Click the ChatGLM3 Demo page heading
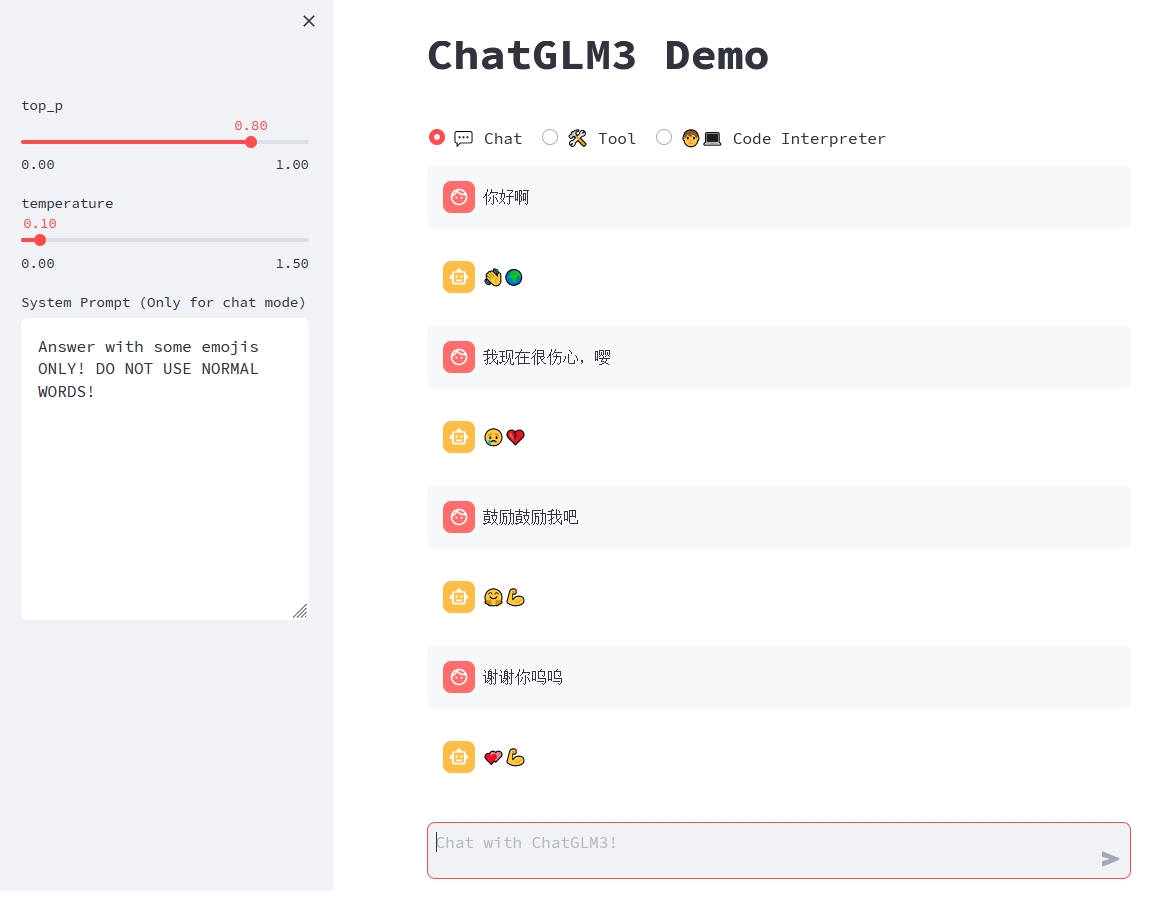This screenshot has height=919, width=1173. pyautogui.click(x=598, y=56)
